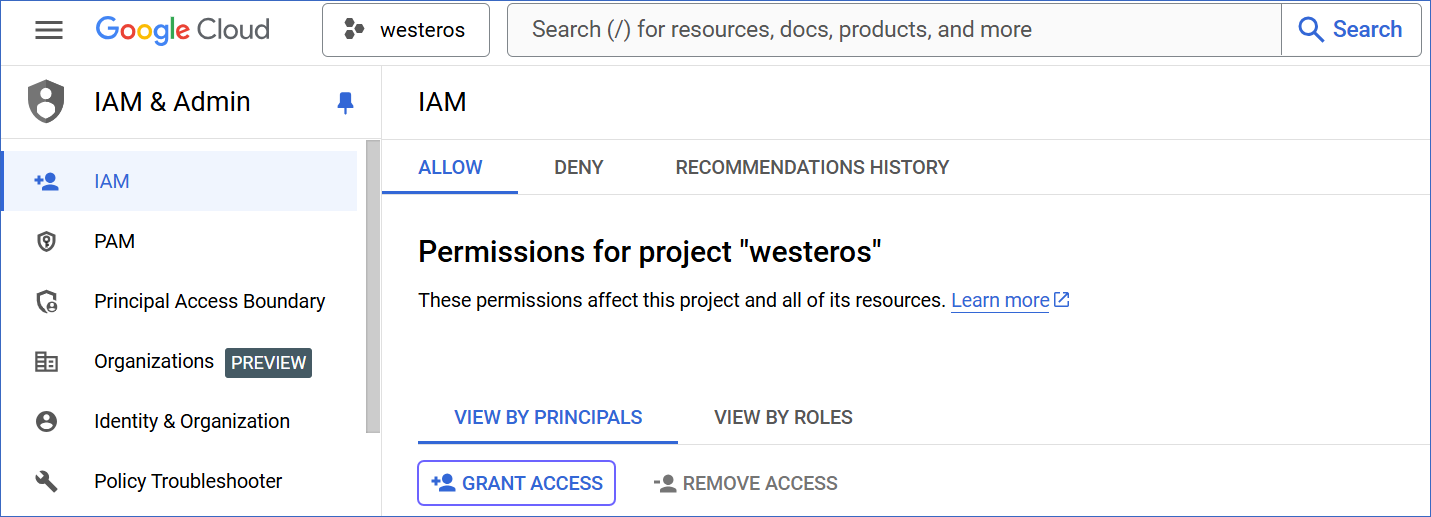Open Principal Access Boundary page

click(x=180, y=301)
